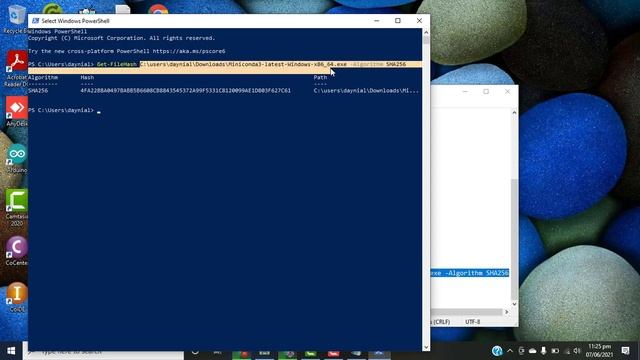Minimize the Notepad window behind PowerShell
Image resolution: width=640 pixels, height=360 pixels.
pyautogui.click(x=465, y=91)
